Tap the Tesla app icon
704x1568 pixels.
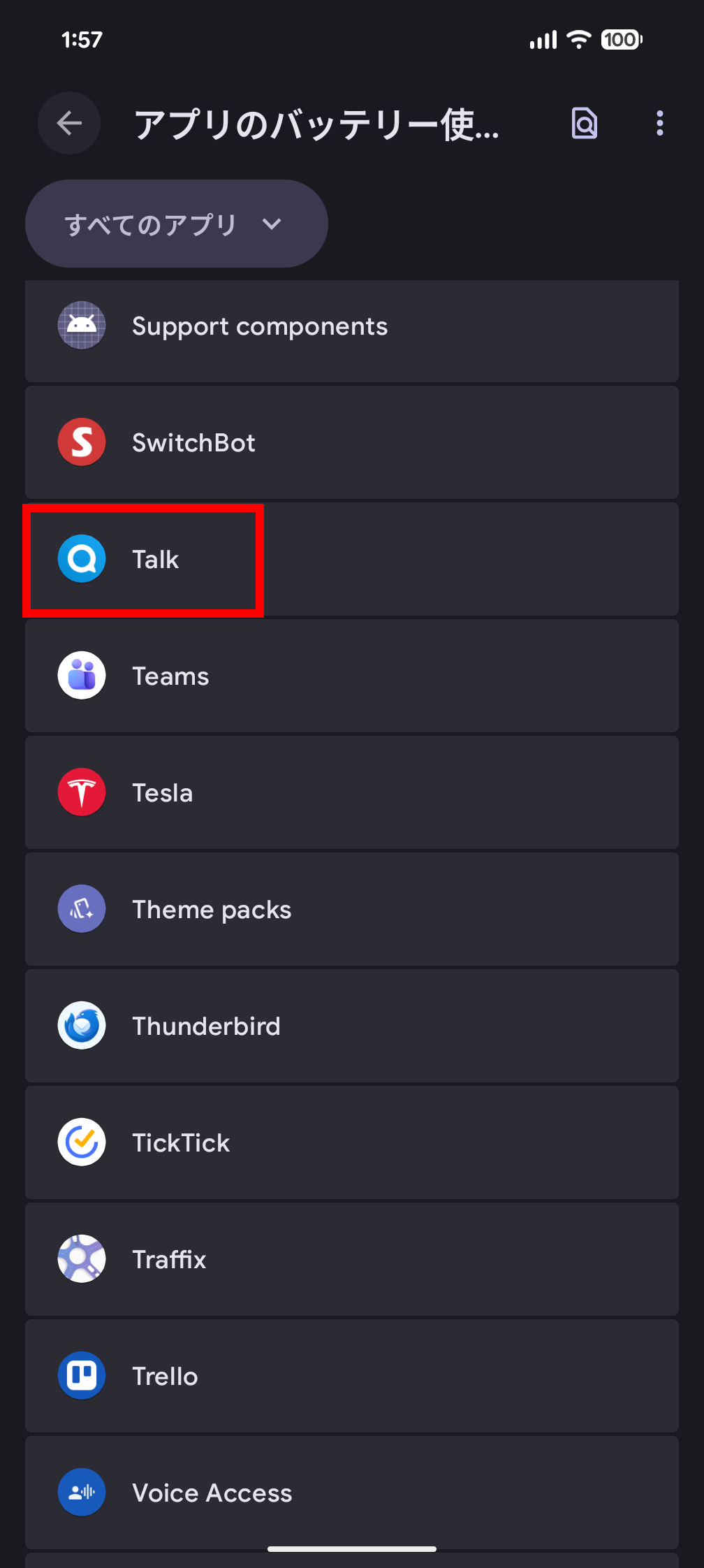tap(82, 792)
